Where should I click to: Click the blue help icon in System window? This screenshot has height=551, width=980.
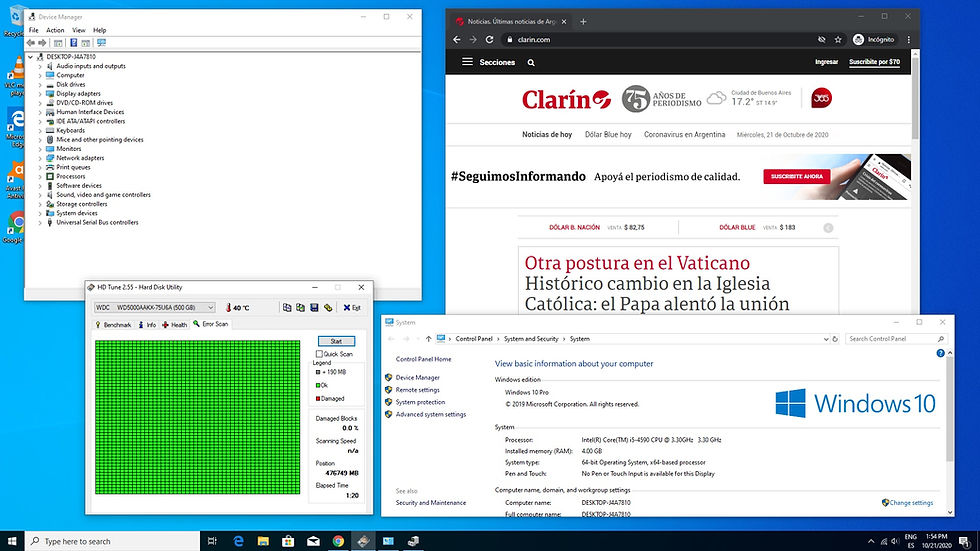tap(940, 354)
